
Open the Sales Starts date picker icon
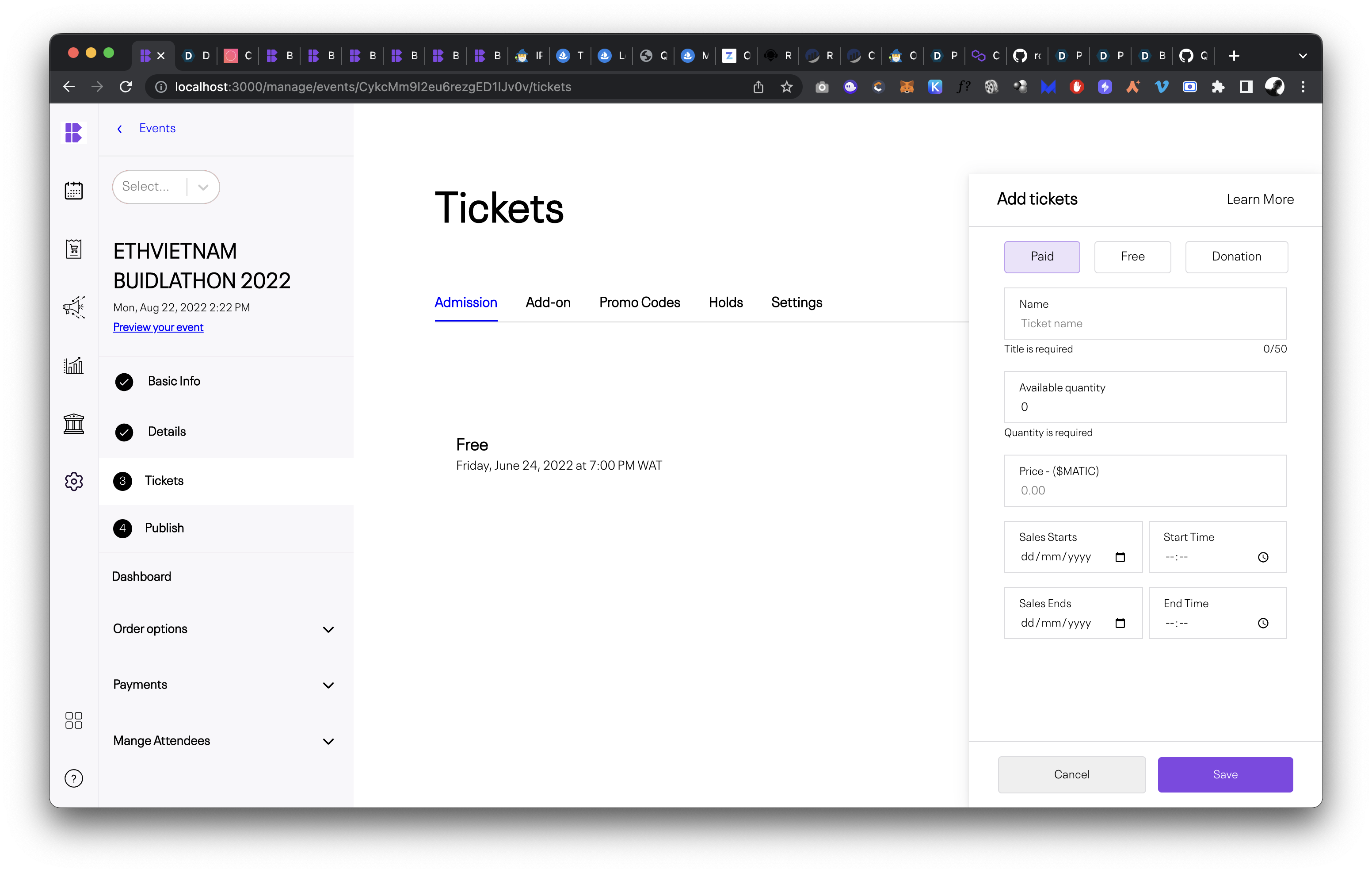(x=1120, y=557)
